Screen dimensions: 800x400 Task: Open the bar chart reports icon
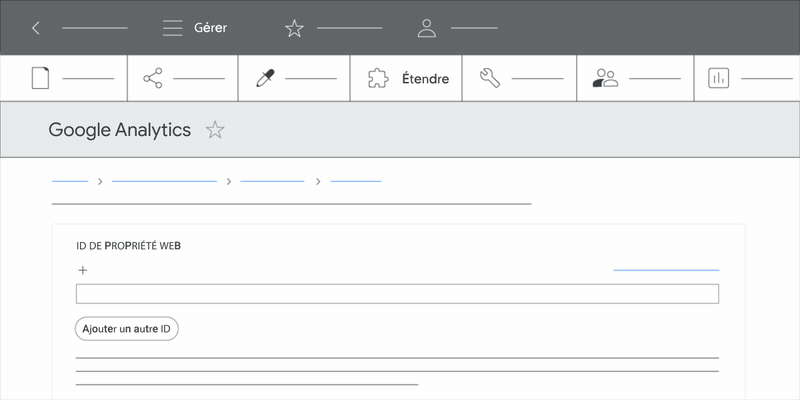(718, 79)
